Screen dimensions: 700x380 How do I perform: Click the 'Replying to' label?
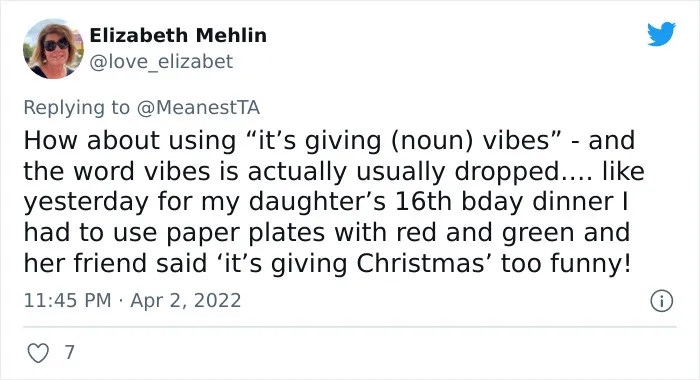(x=76, y=108)
